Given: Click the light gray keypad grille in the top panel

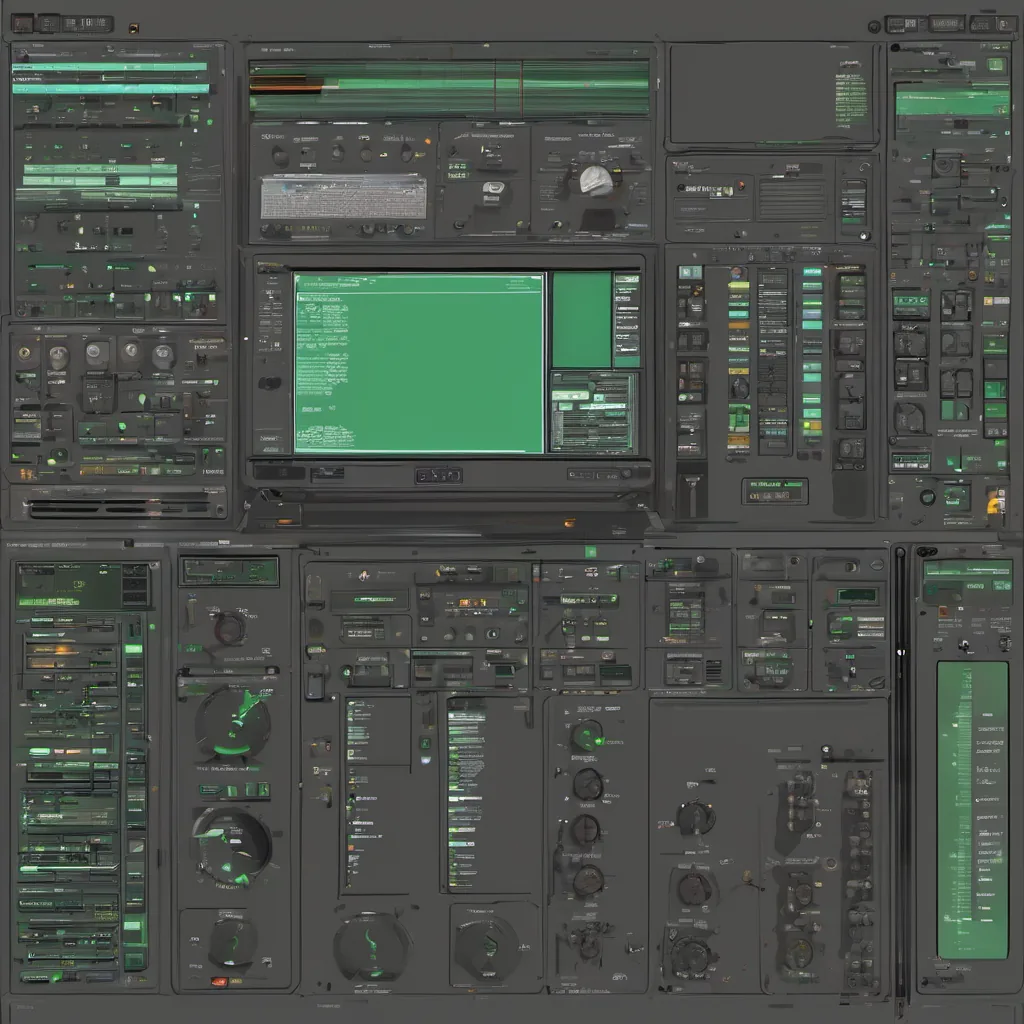Looking at the screenshot, I should click(x=343, y=197).
